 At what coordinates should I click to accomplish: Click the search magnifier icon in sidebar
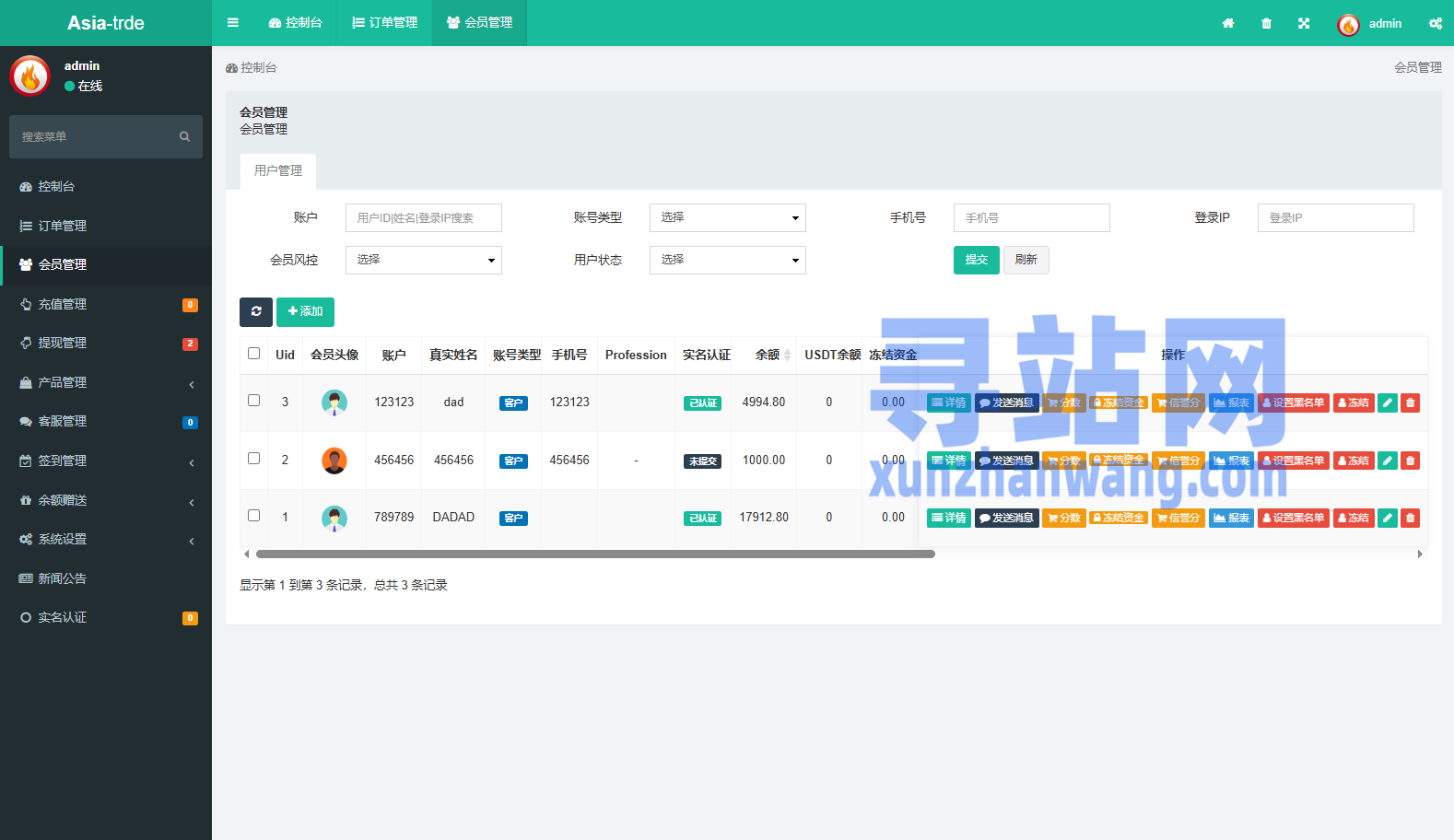point(184,136)
